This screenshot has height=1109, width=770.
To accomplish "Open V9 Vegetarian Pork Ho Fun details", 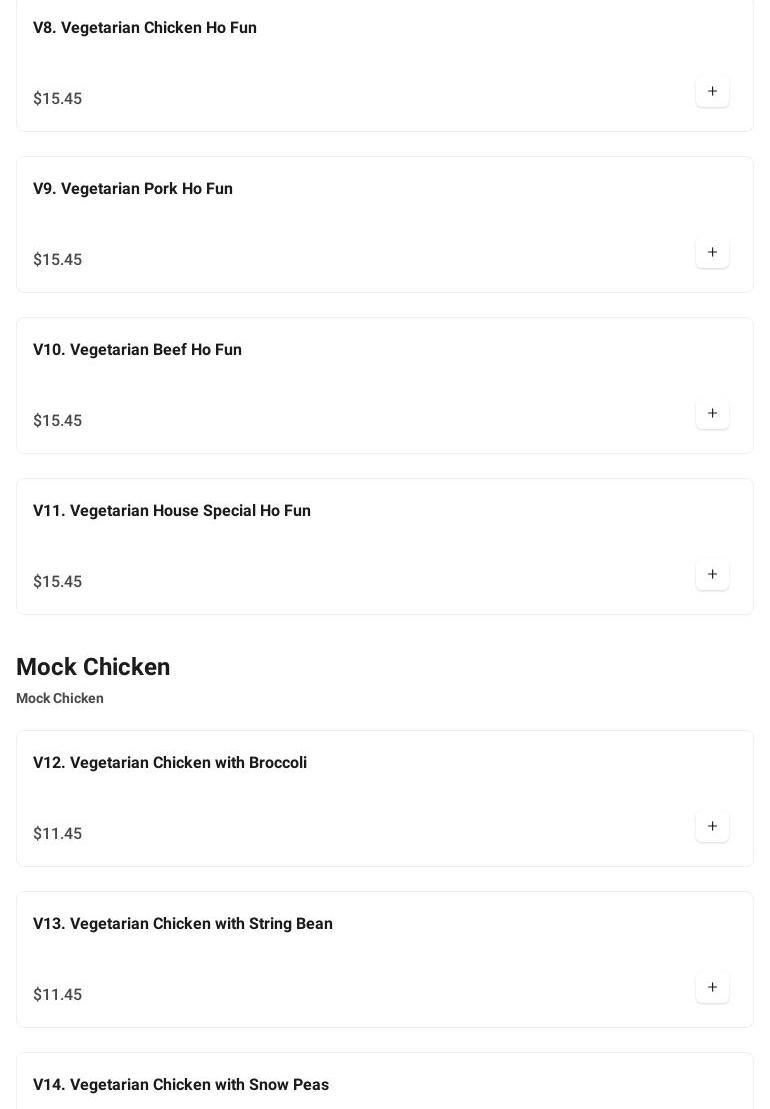I will [133, 189].
